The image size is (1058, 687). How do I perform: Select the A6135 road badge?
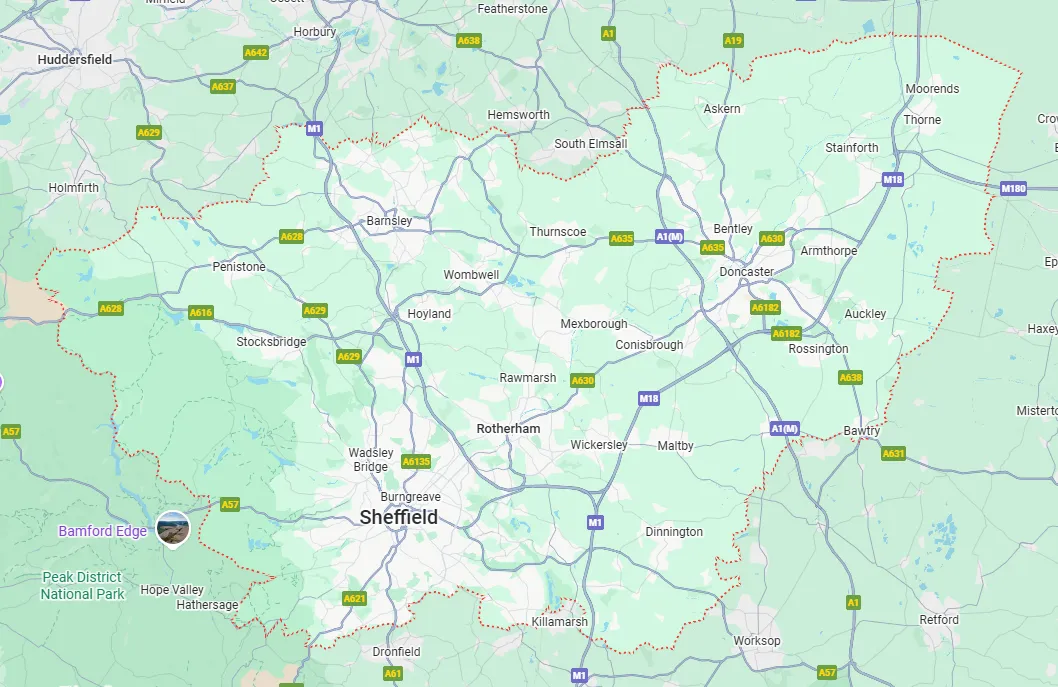tap(416, 462)
